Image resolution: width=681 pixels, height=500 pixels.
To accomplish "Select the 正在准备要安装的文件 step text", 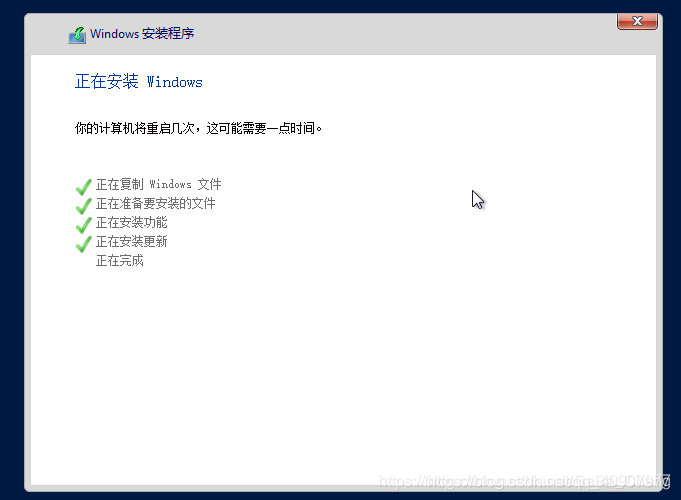I will (x=155, y=204).
